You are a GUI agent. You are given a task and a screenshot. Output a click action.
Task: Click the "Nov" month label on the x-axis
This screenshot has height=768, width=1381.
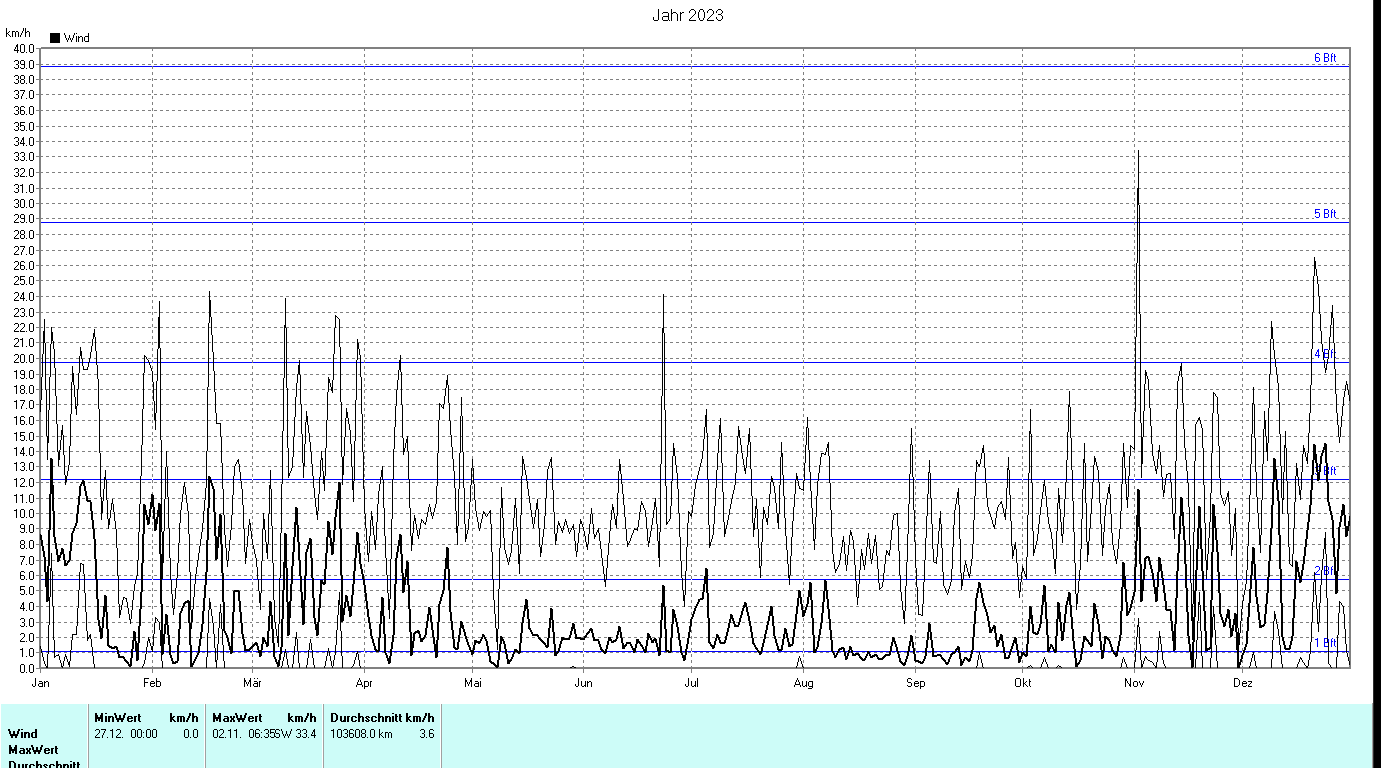pyautogui.click(x=1134, y=683)
